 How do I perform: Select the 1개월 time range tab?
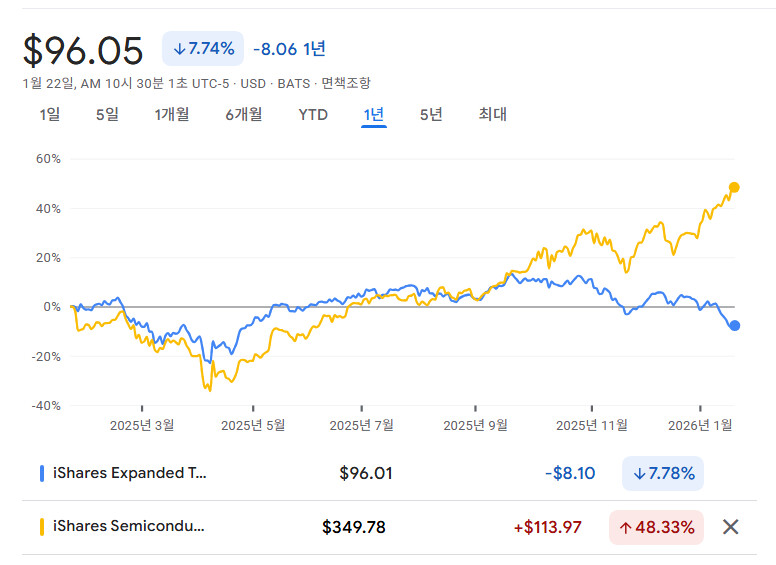point(172,114)
